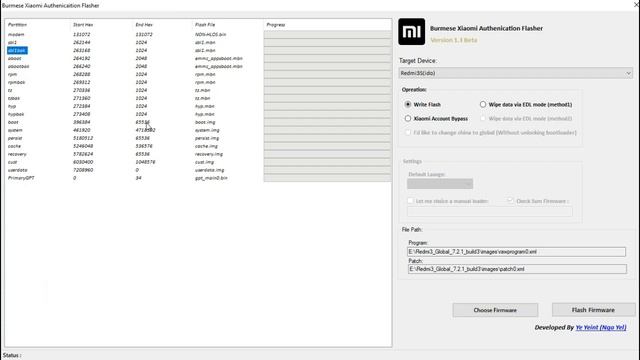Click the Version 1.1 Beta text

click(x=453, y=40)
